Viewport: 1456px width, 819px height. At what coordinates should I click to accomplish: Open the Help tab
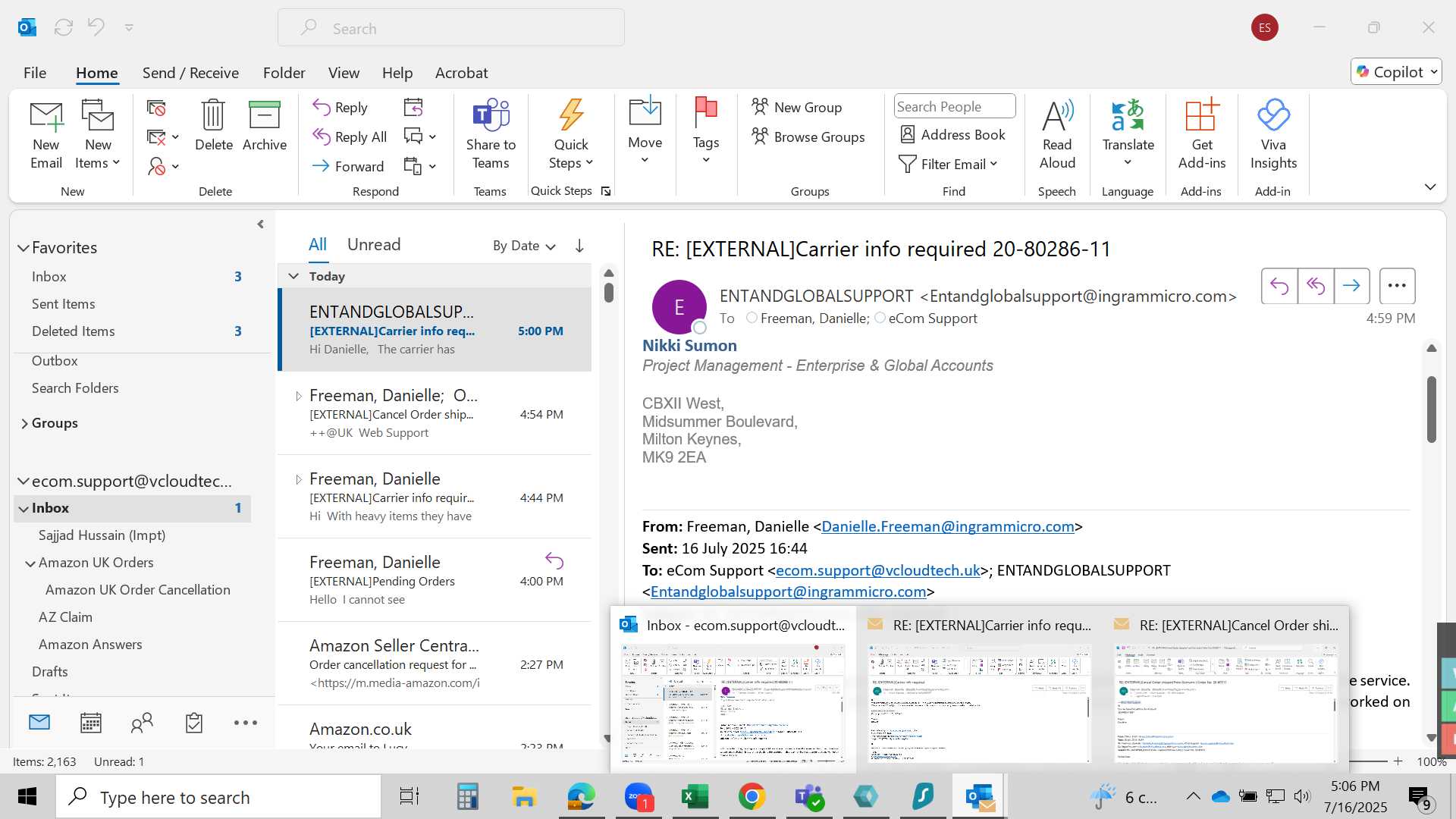pos(397,73)
